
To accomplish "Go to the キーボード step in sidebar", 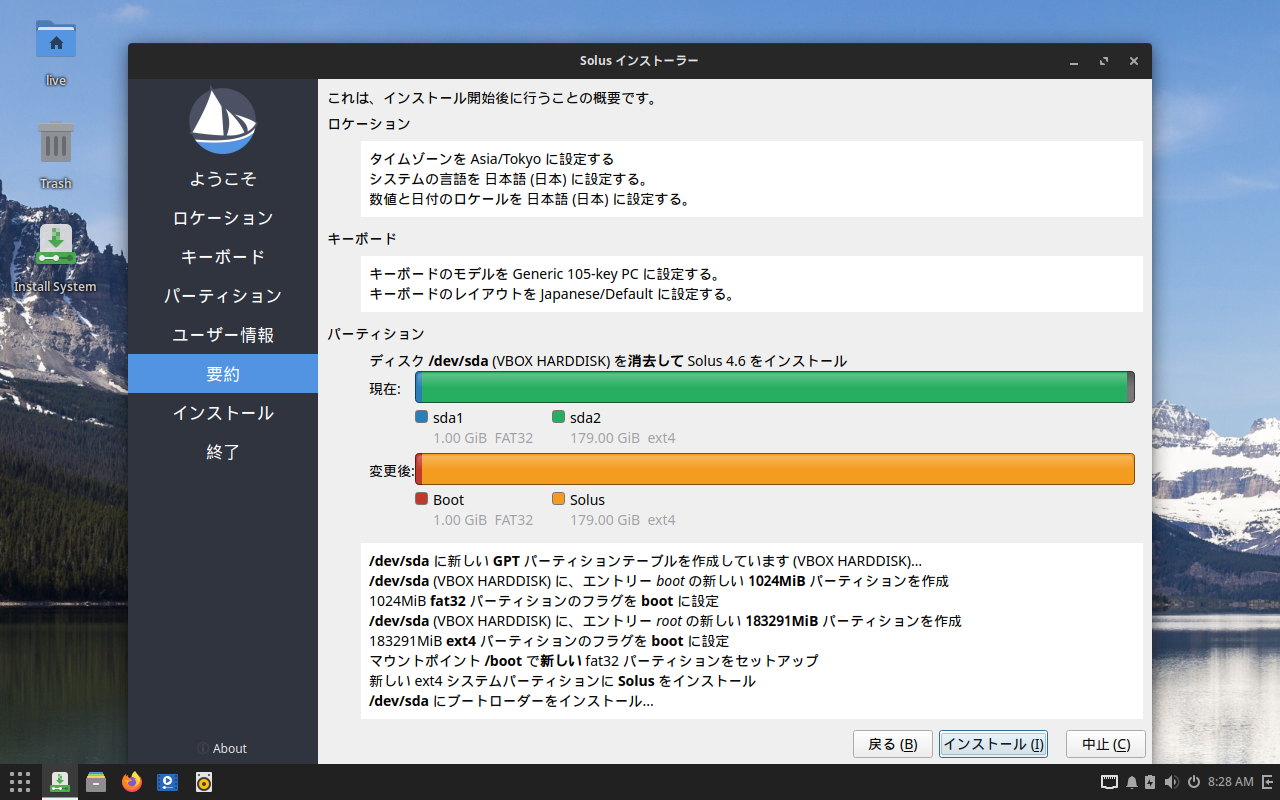I will tap(223, 257).
